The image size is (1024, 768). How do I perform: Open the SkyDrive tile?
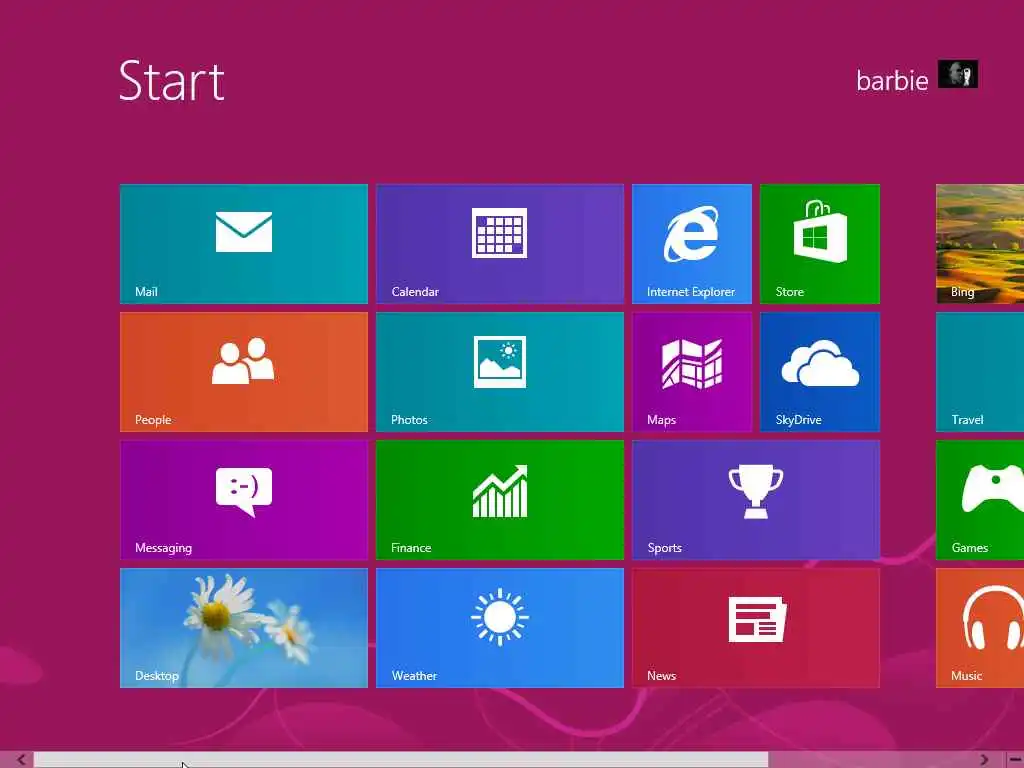point(820,372)
